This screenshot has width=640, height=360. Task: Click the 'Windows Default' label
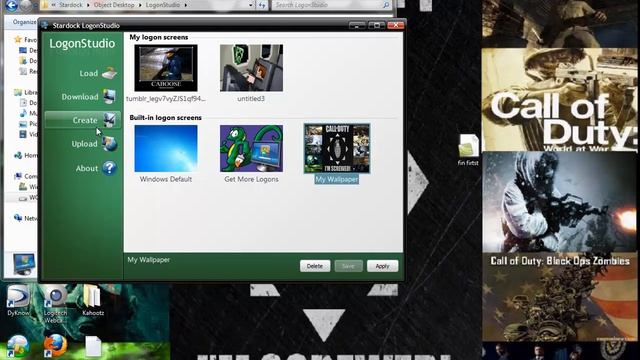[x=166, y=179]
